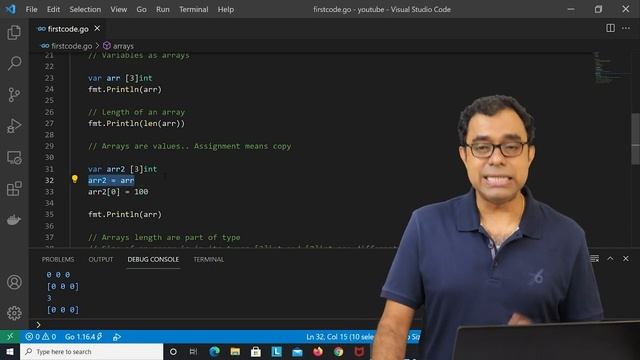The image size is (640, 360).
Task: Click the 'var arr [3]int' line
Action: pos(120,78)
